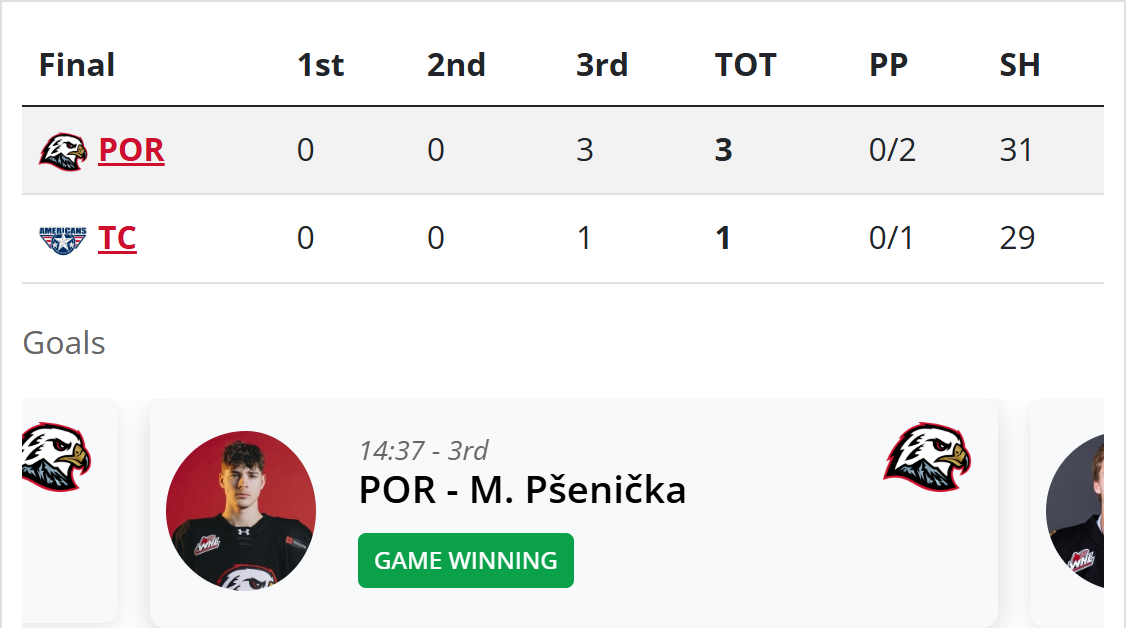Select the player name POR - M. Pšenička

click(x=522, y=490)
